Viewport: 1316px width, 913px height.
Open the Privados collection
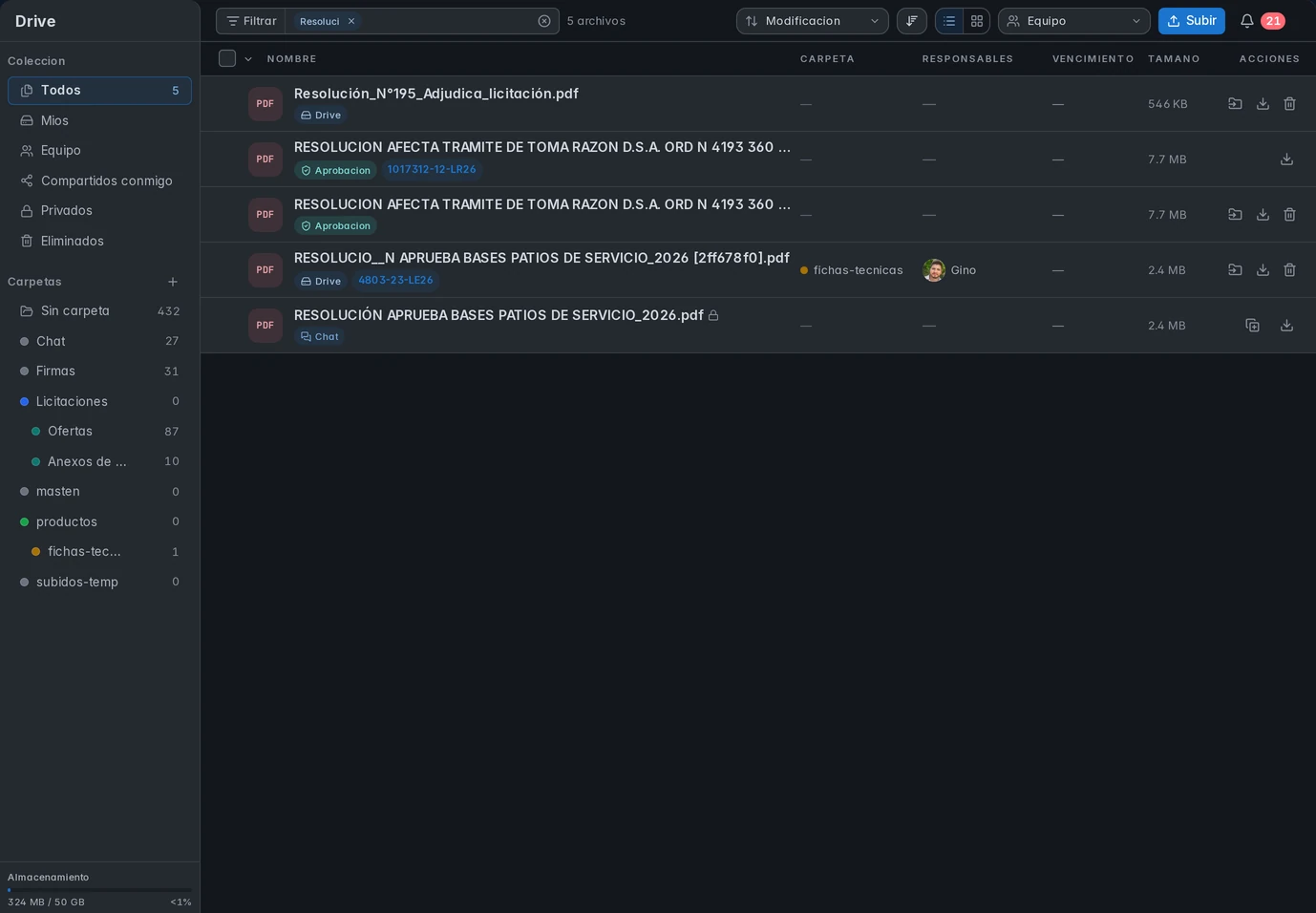click(99, 210)
